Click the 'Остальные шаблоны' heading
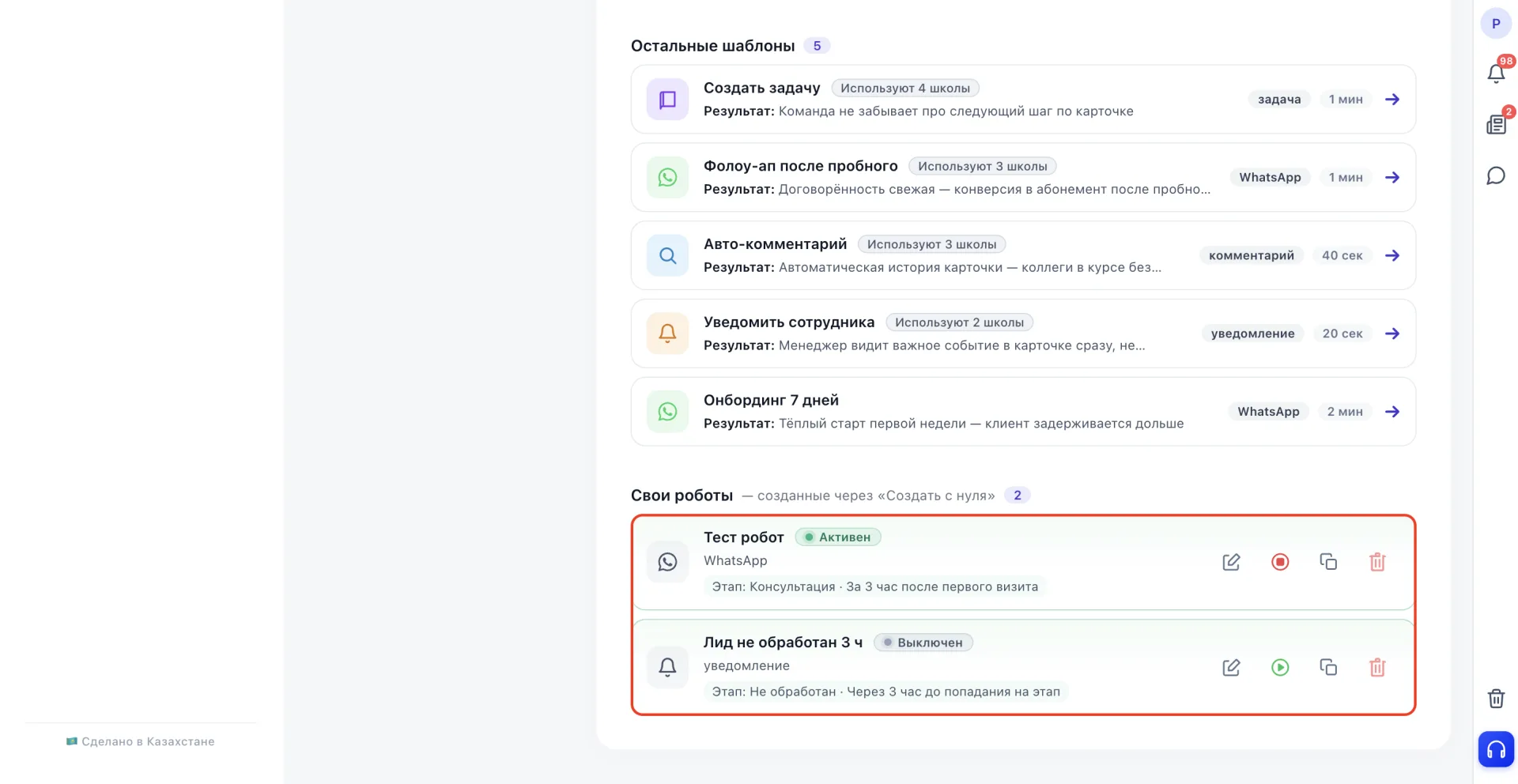1518x784 pixels. (712, 46)
